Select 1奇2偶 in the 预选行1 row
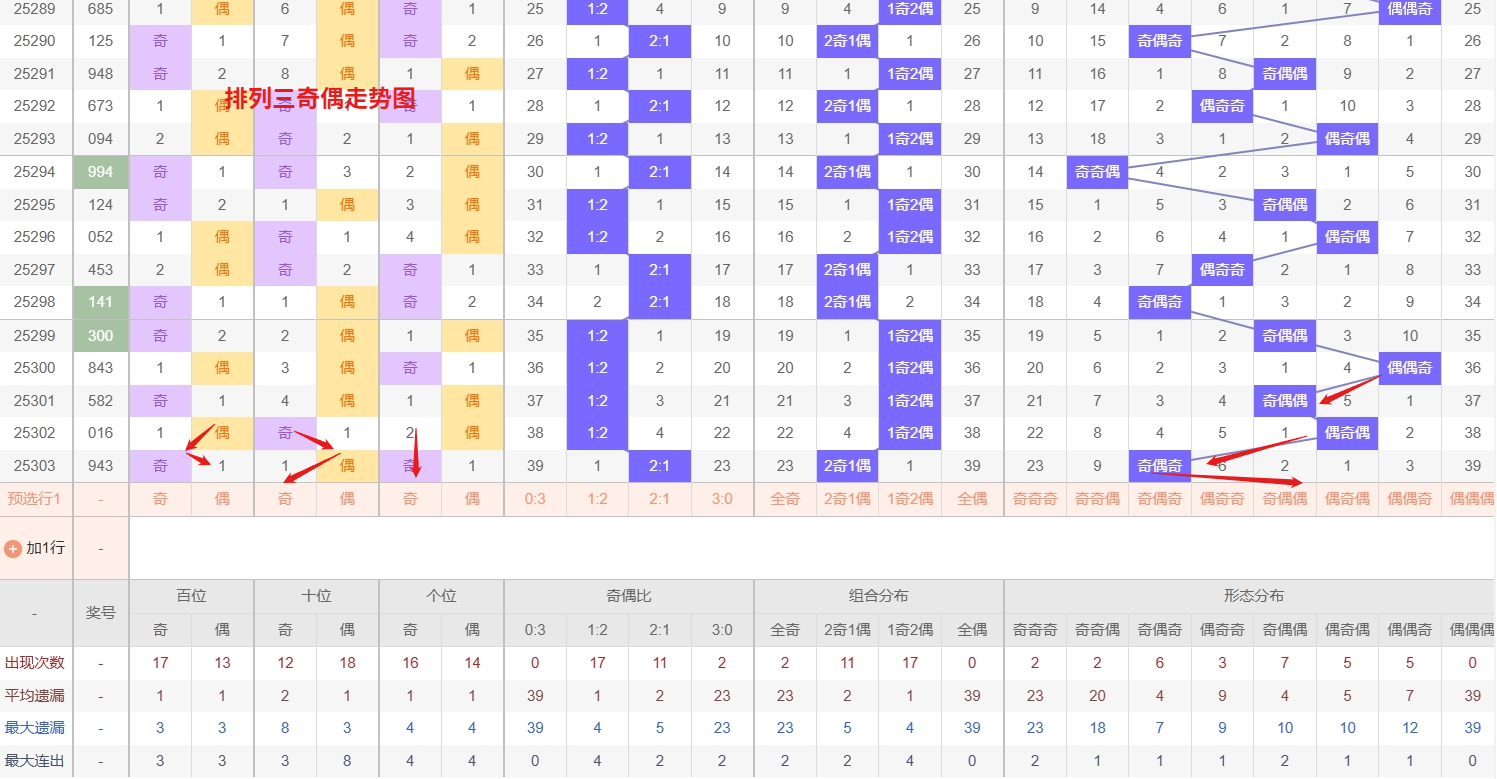Viewport: 1497px width, 779px height. [910, 498]
